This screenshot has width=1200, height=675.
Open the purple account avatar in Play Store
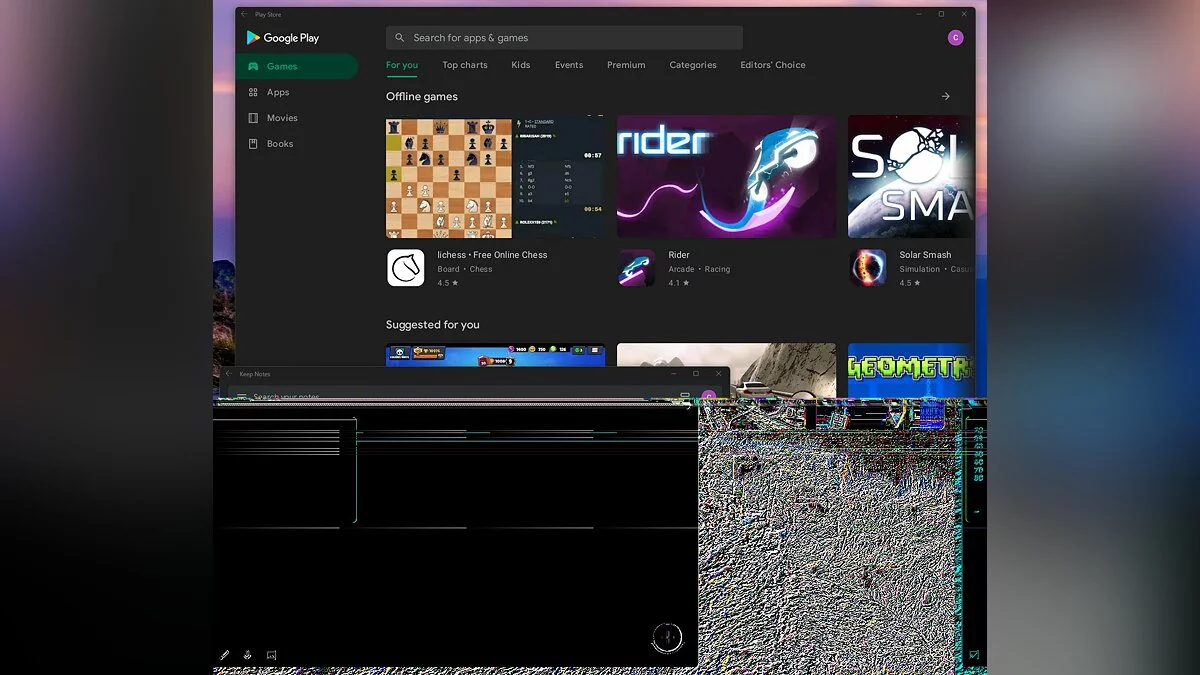click(x=955, y=38)
